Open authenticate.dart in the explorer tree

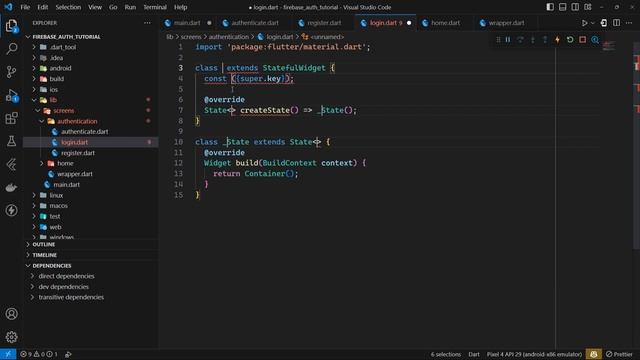(84, 132)
